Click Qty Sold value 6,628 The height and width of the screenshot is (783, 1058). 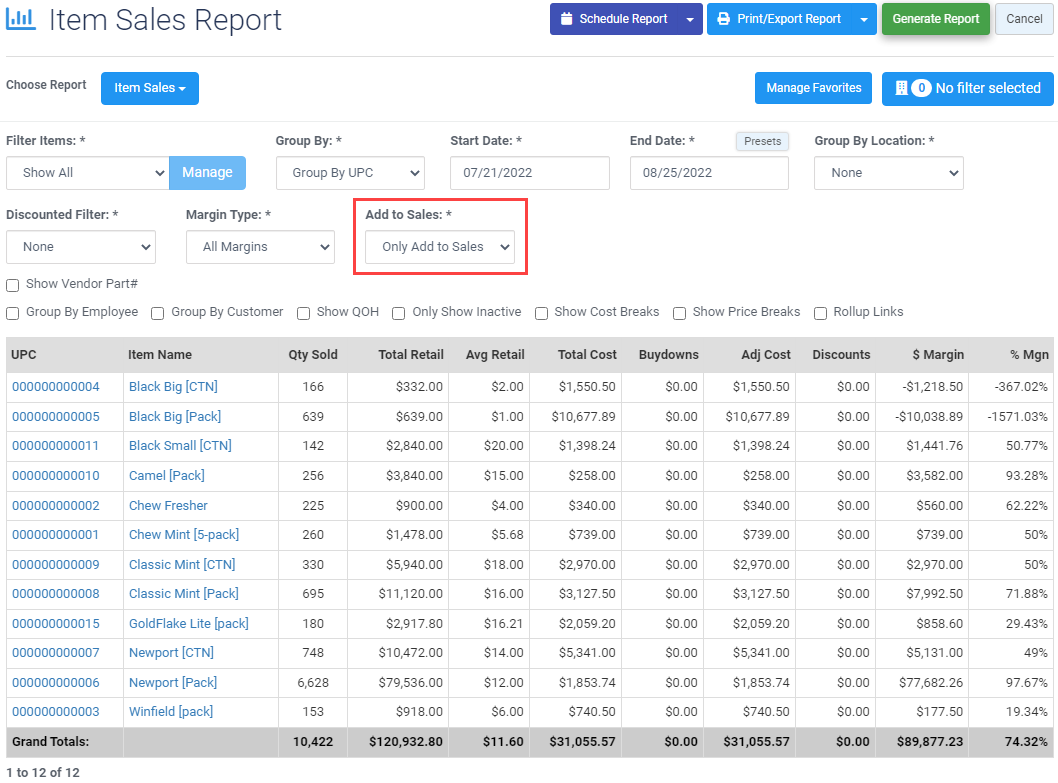(x=313, y=682)
